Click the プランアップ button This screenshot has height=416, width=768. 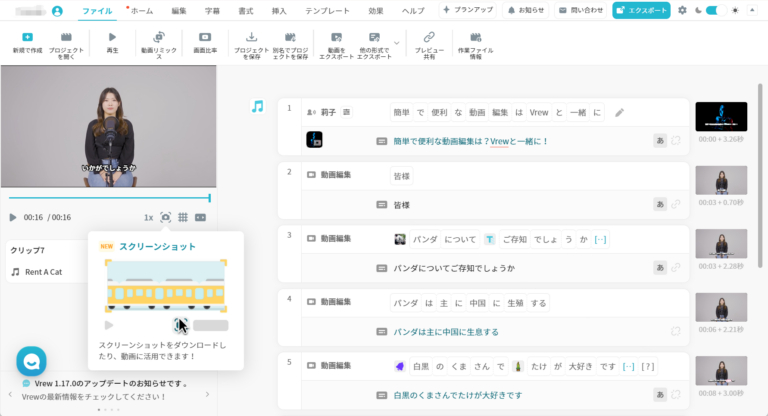[x=468, y=10]
